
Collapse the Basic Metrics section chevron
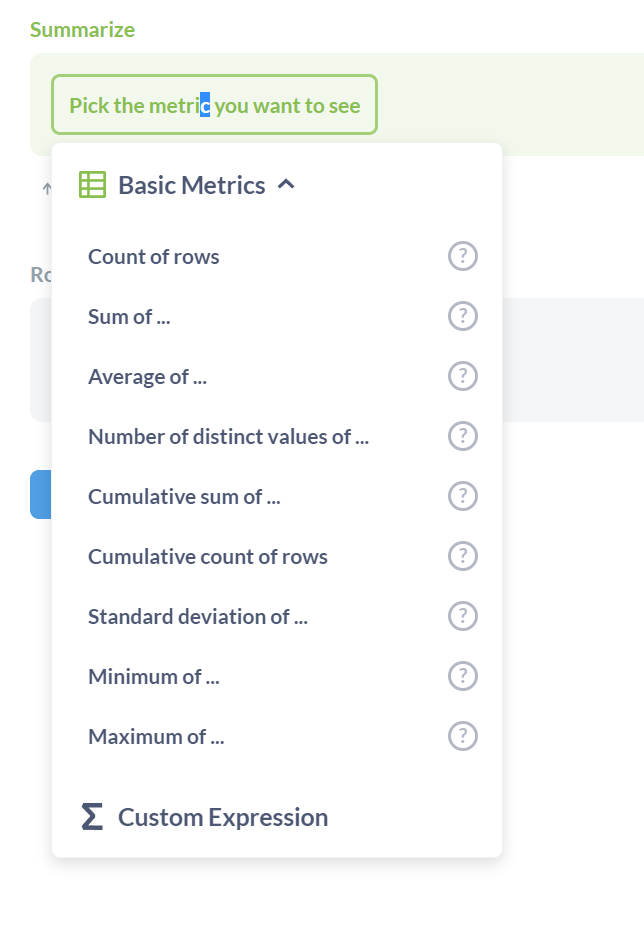click(286, 185)
